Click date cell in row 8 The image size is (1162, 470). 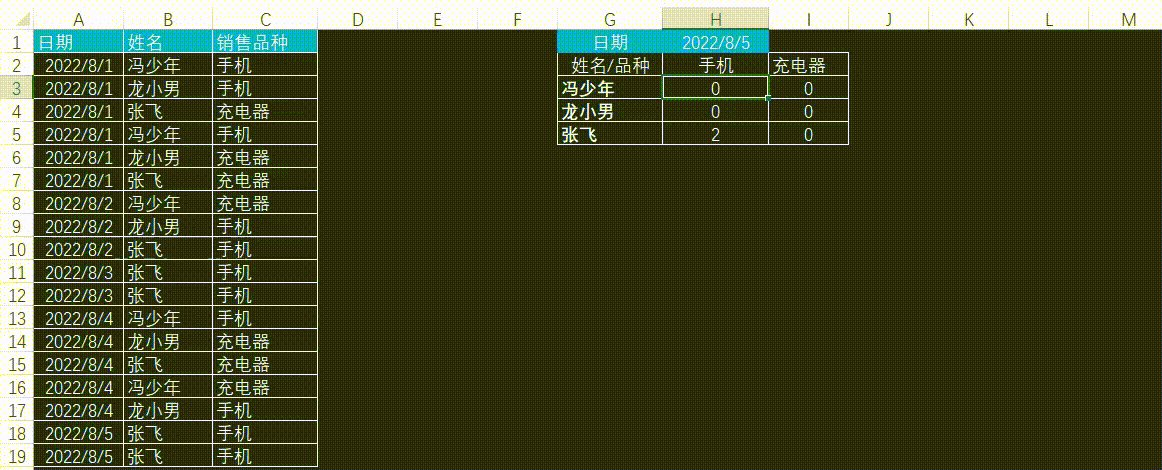click(x=79, y=203)
